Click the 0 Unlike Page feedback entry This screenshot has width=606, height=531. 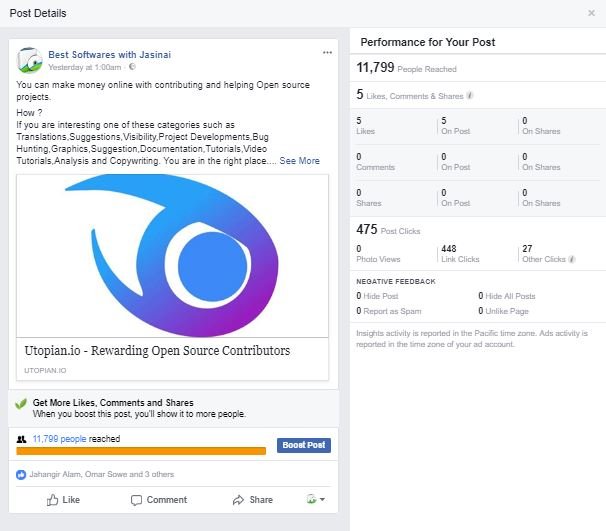[x=503, y=311]
